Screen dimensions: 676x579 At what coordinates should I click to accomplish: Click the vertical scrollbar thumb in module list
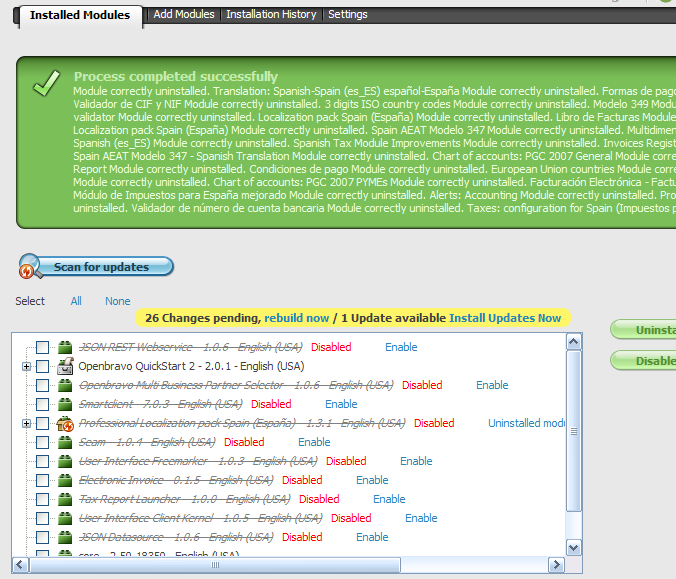click(573, 431)
